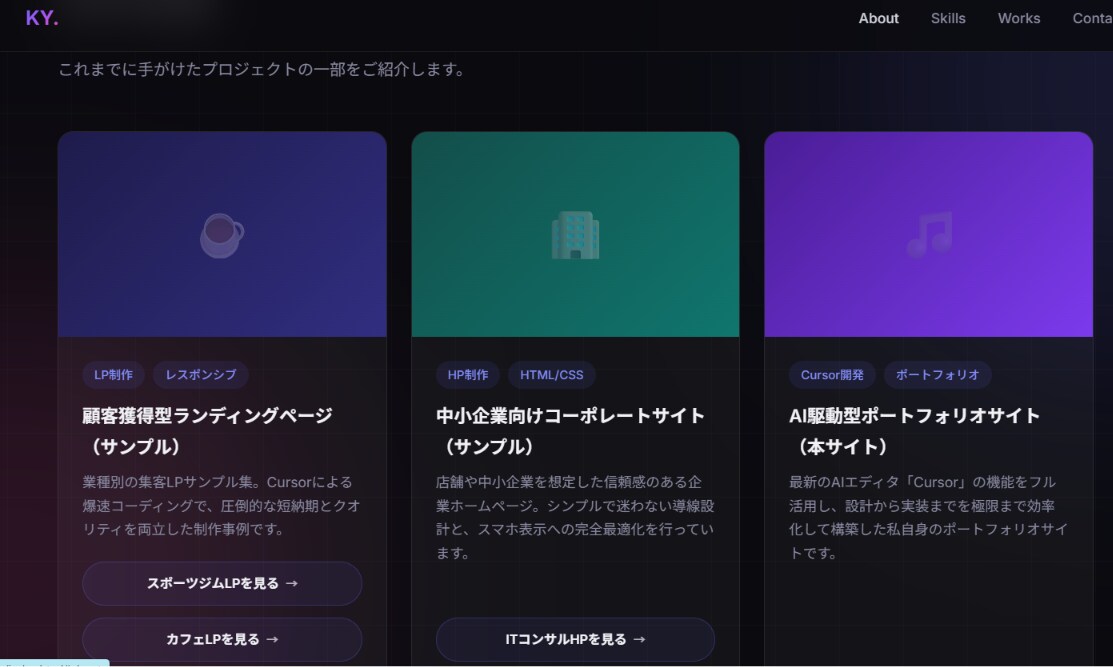
Task: Click the LP制作 tag
Action: pos(114,375)
